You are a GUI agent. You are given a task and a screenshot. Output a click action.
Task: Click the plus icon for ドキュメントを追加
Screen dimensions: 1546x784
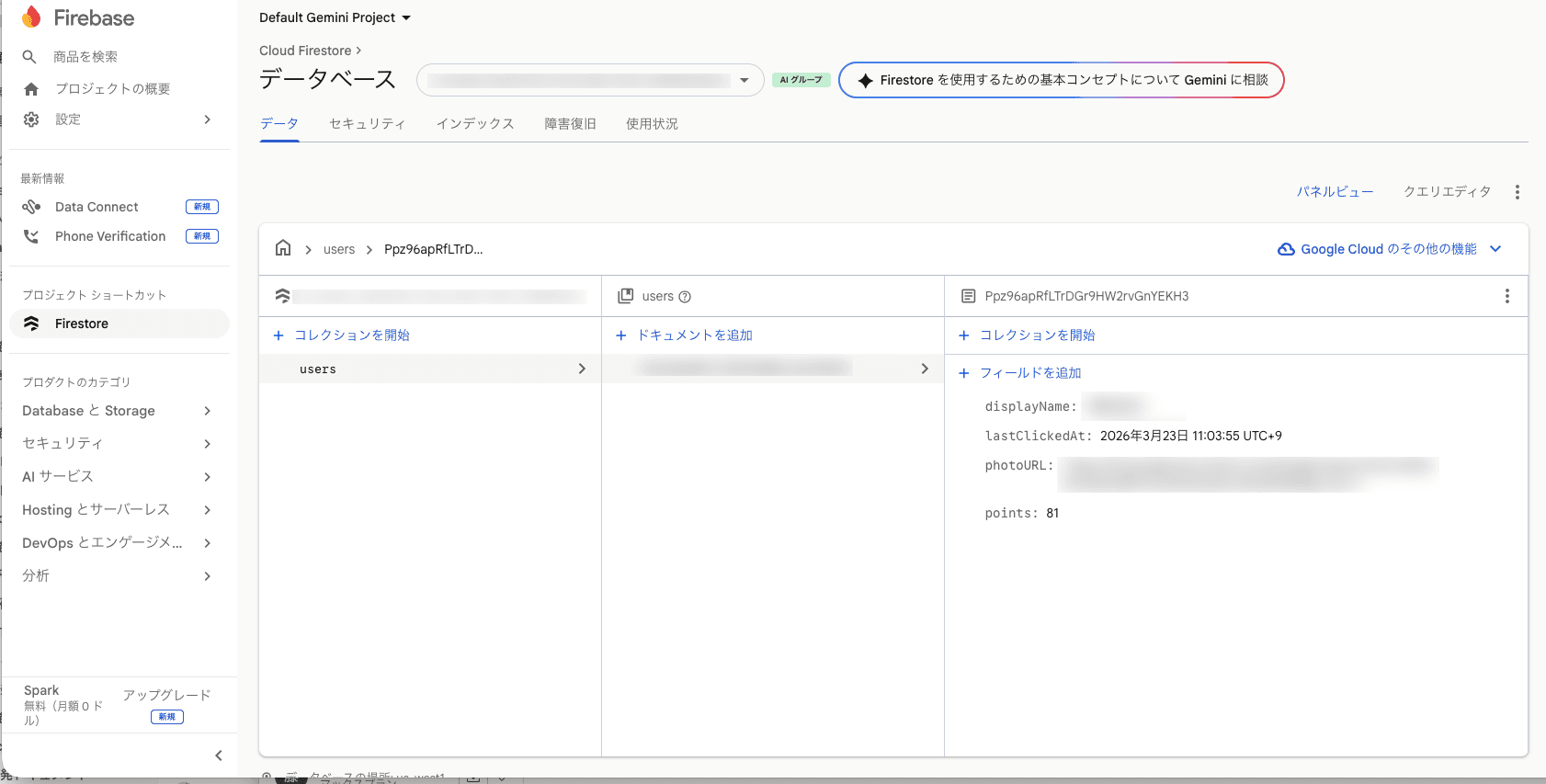pos(621,335)
